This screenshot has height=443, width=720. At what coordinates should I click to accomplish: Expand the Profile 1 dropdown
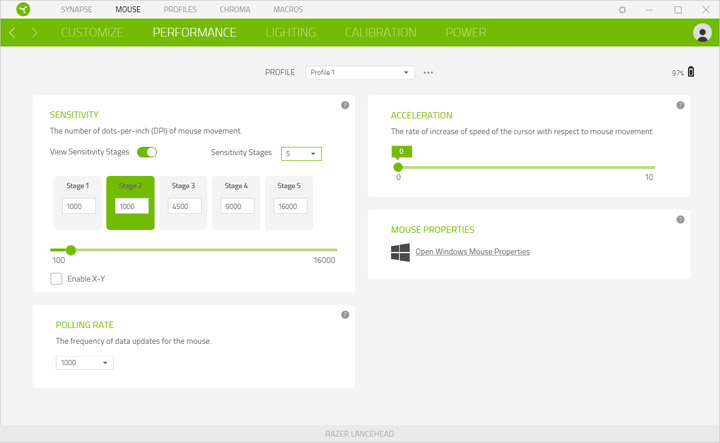tap(360, 73)
